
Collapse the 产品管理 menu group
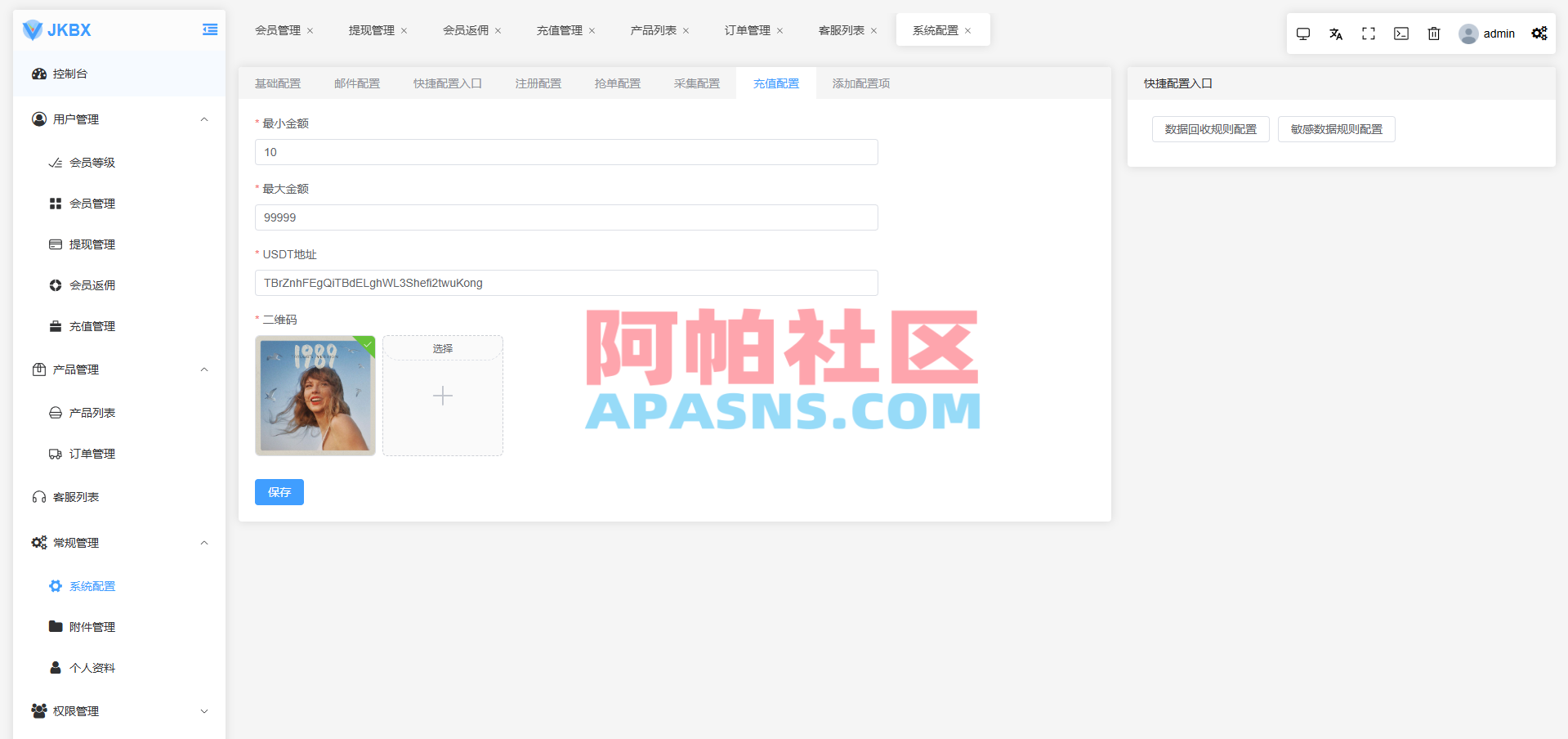(119, 369)
